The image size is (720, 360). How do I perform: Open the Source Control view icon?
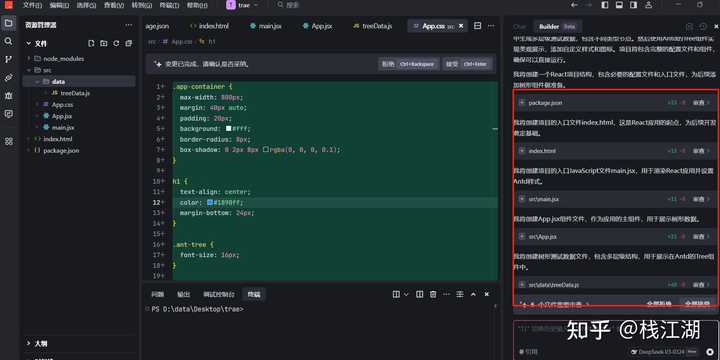pos(8,59)
